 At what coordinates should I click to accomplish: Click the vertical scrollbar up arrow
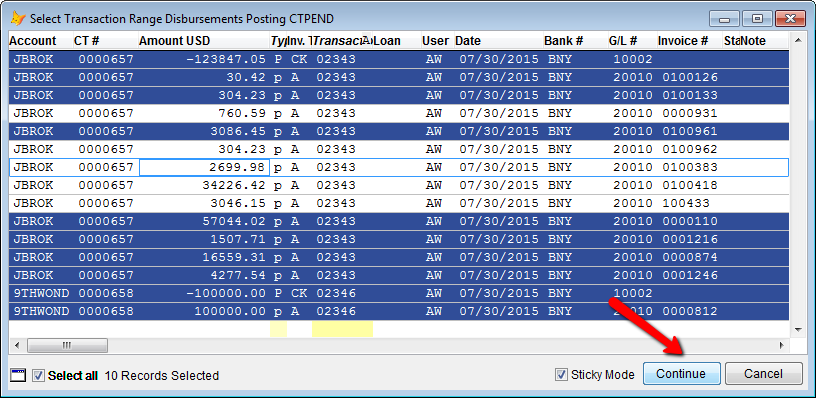(797, 41)
